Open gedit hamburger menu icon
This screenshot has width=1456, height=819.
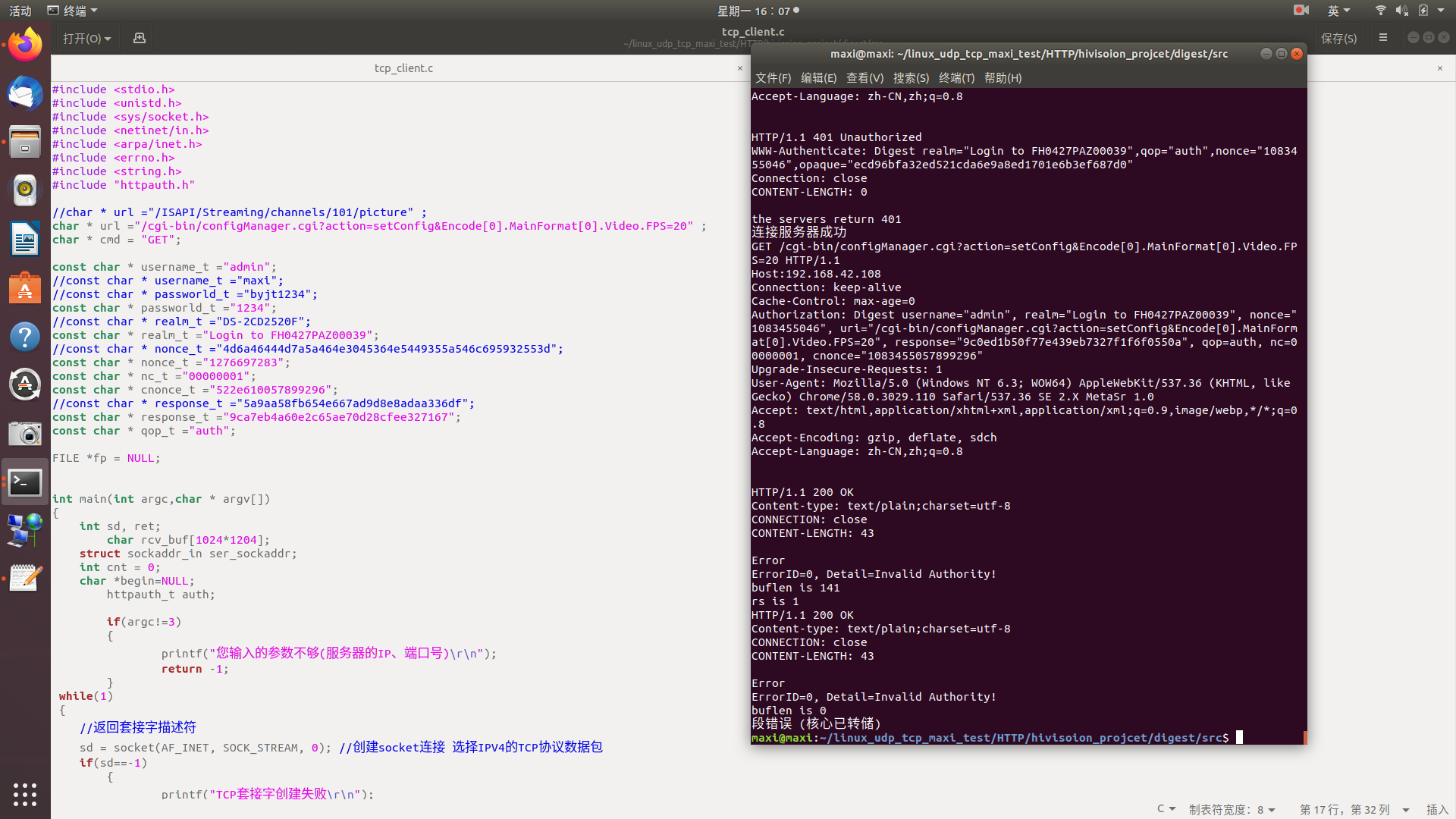[x=1383, y=37]
